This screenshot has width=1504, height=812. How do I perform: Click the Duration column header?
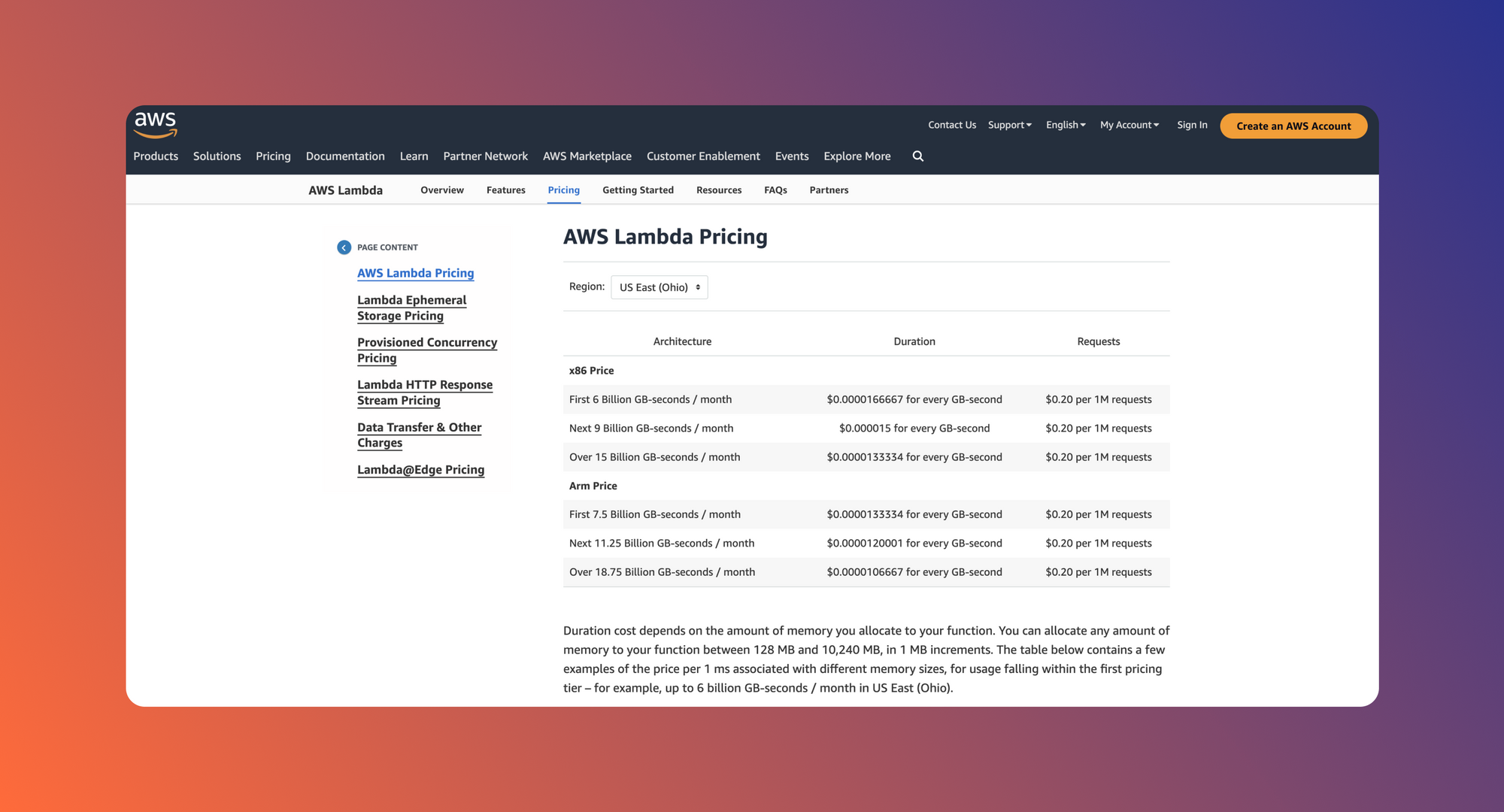coord(914,341)
